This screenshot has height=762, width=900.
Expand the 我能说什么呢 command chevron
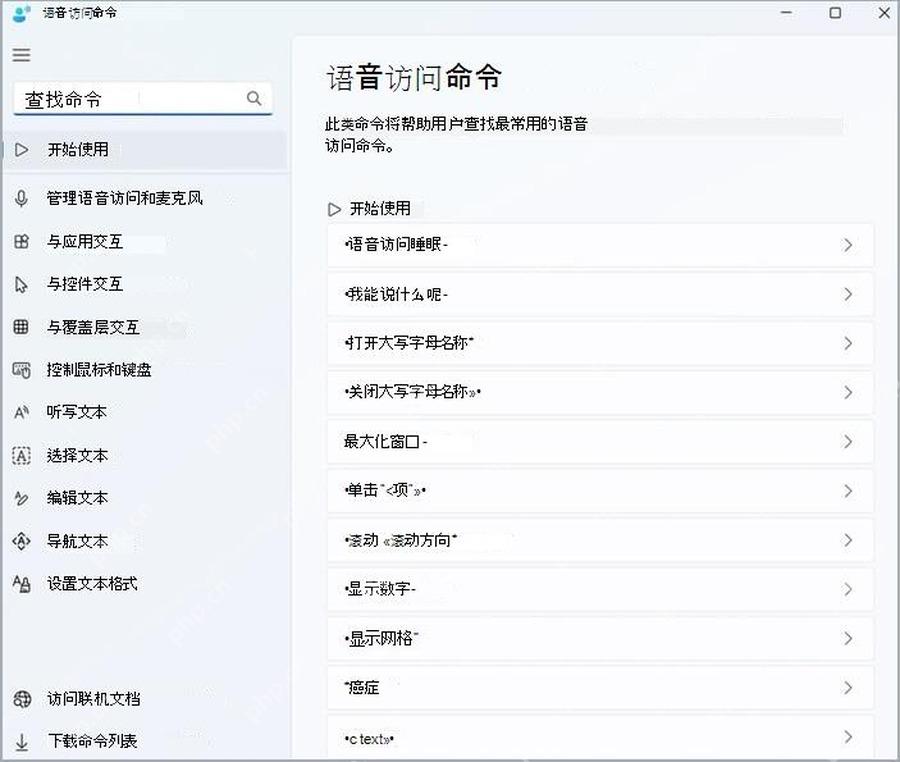click(x=848, y=294)
